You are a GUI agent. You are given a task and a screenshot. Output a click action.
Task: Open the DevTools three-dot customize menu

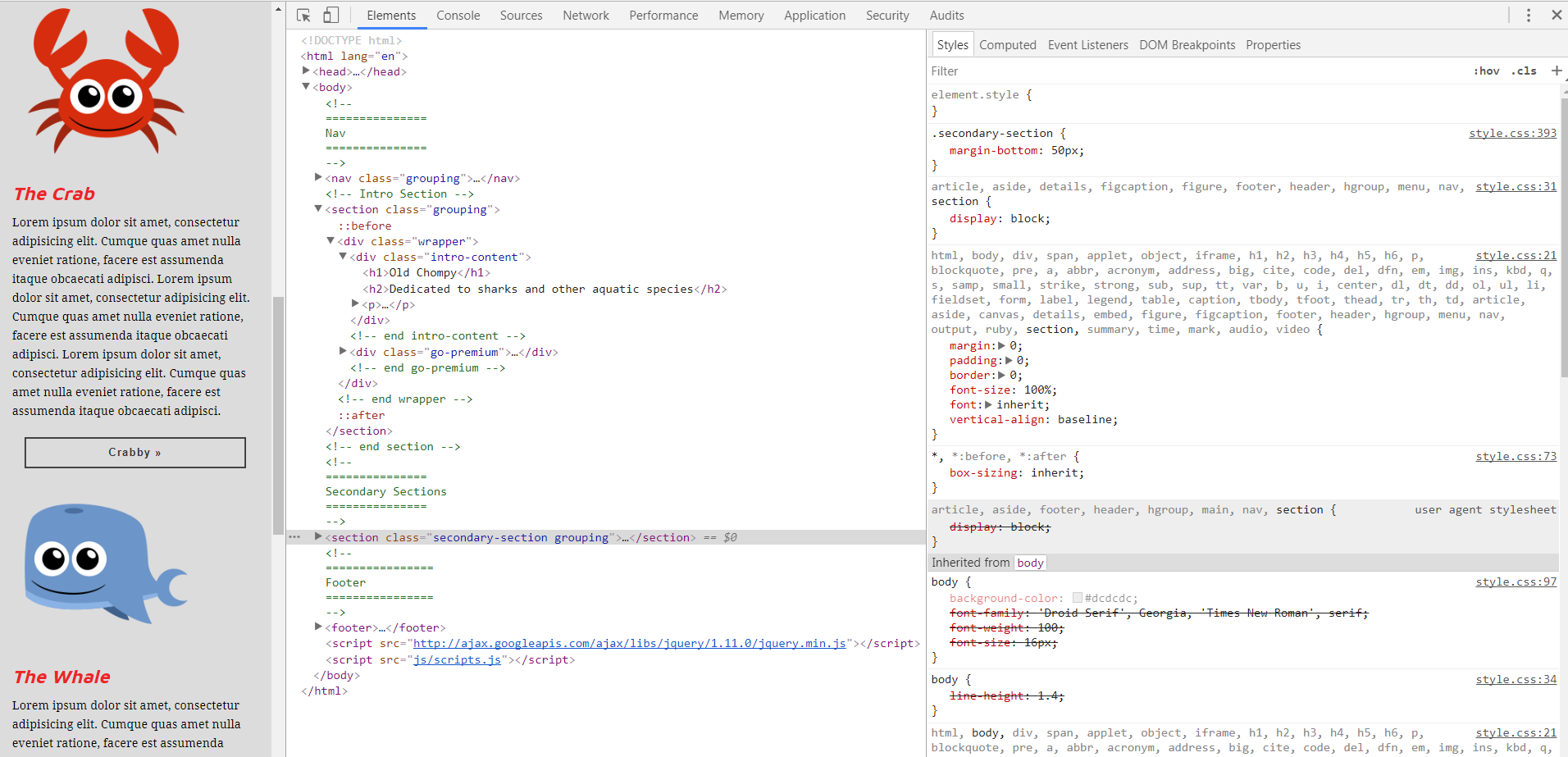click(1528, 16)
